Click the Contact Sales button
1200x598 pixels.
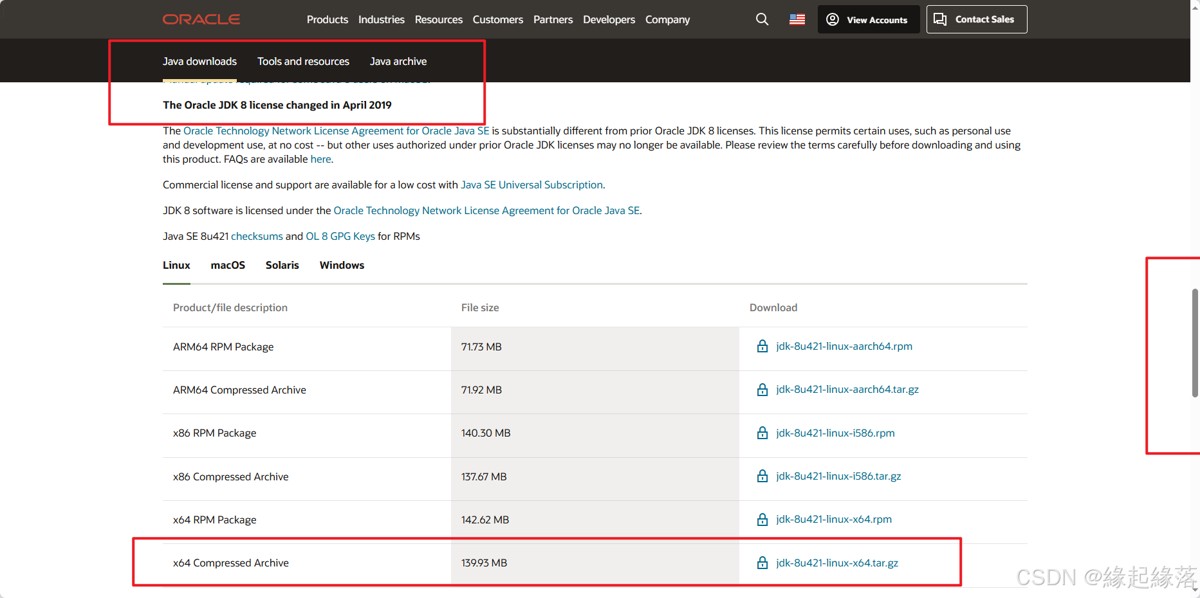click(976, 19)
